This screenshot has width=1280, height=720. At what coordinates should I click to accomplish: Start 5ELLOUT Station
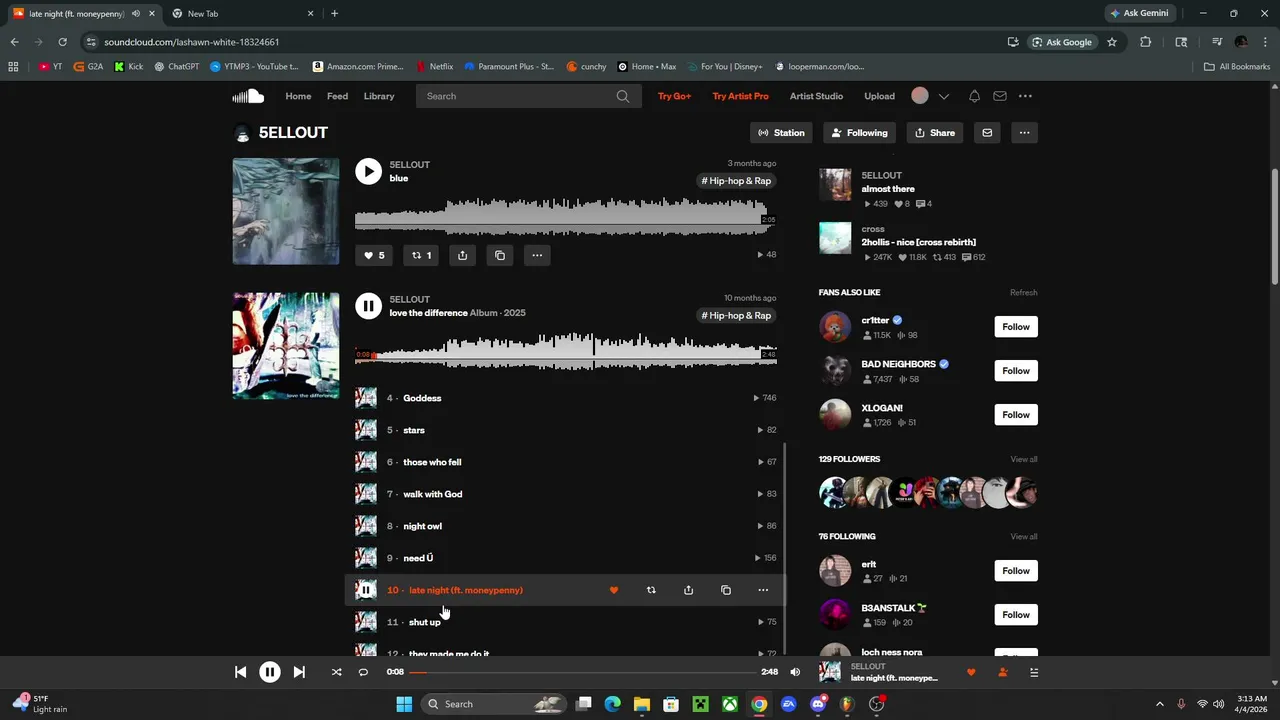(781, 133)
